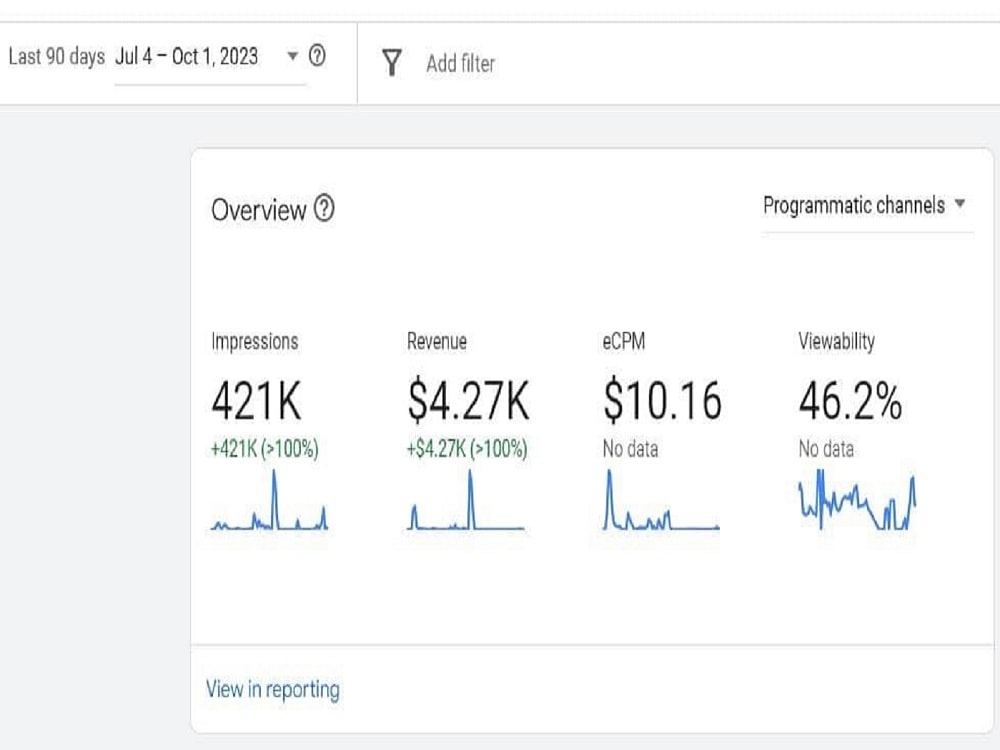Click the eCPM sparkline chart
This screenshot has width=1000, height=750.
pyautogui.click(x=661, y=500)
